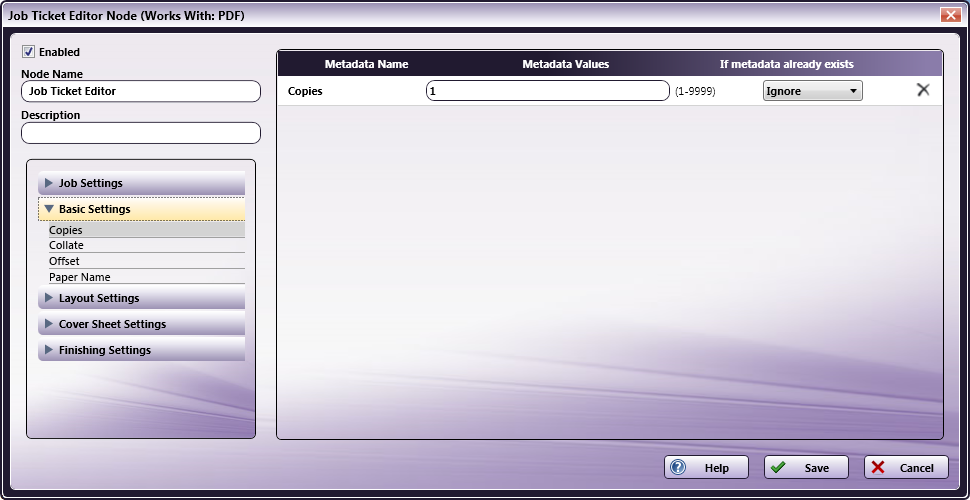
Task: Toggle the Enabled checkbox
Action: click(28, 52)
